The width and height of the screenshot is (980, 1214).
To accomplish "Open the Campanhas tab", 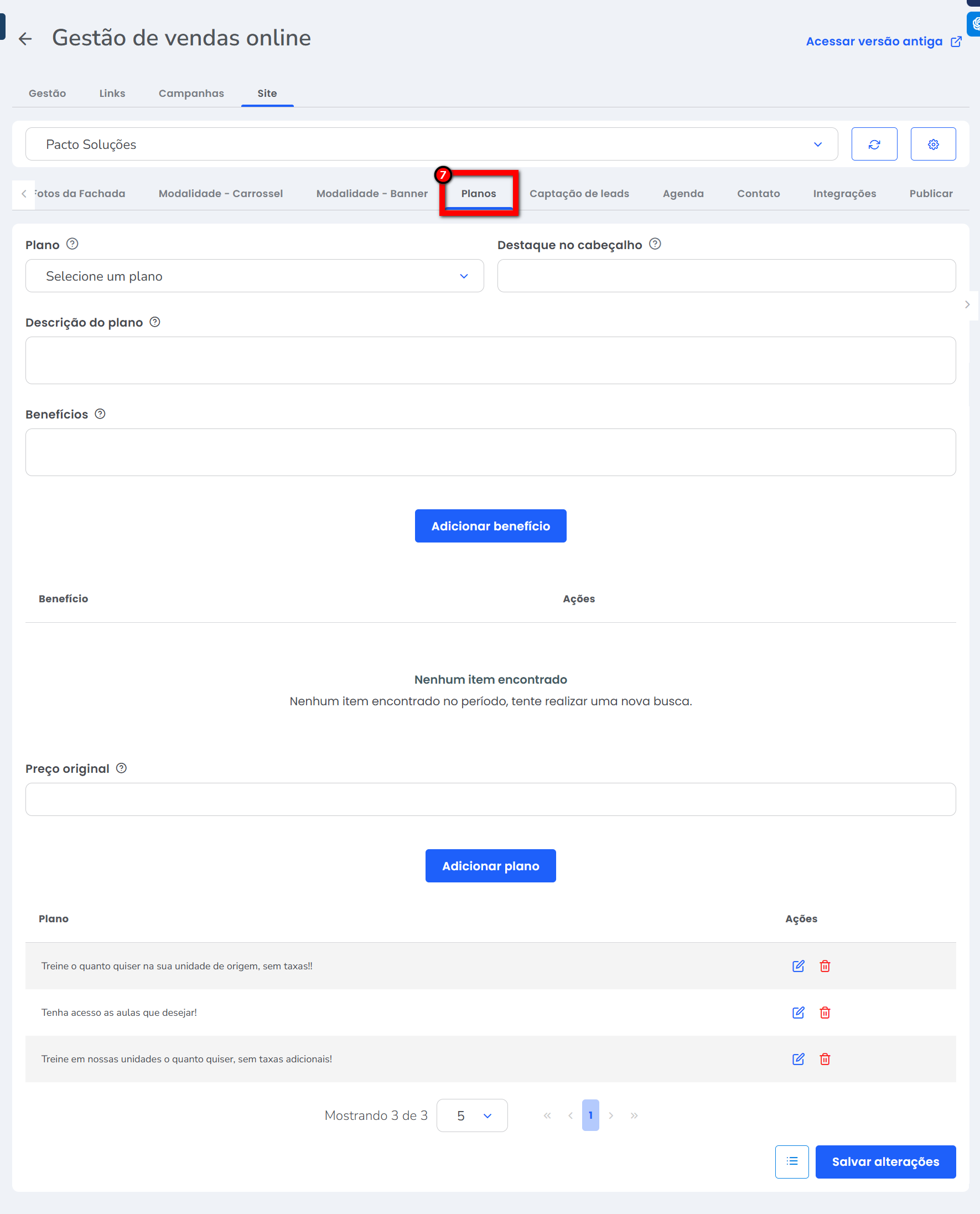I will pyautogui.click(x=191, y=94).
